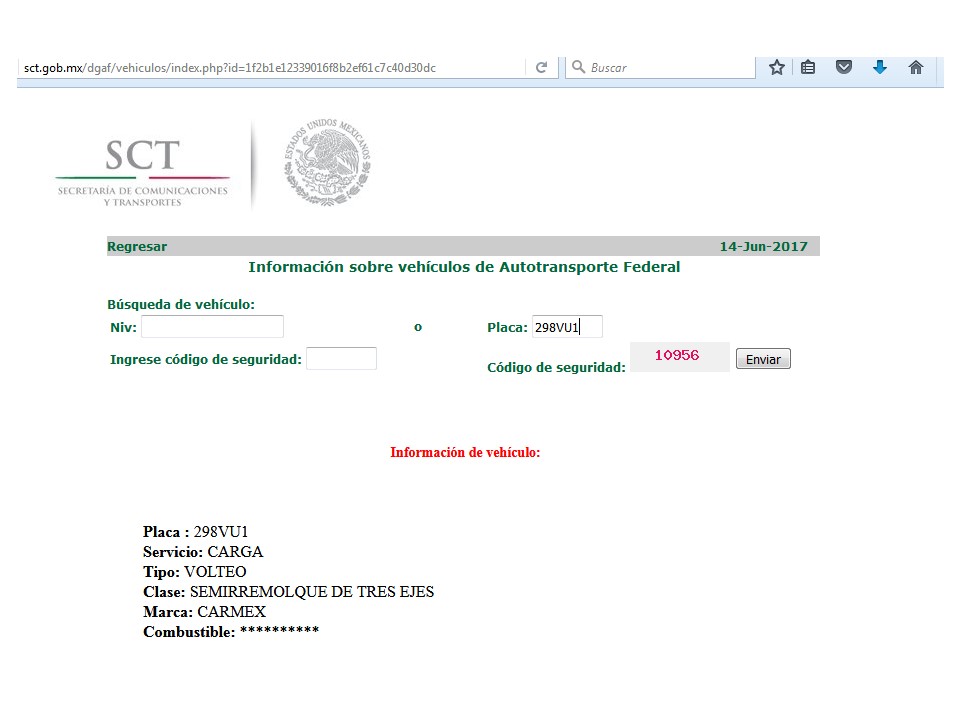Click the captcha image showing 10956
Image resolution: width=960 pixels, height=720 pixels.
click(x=678, y=356)
